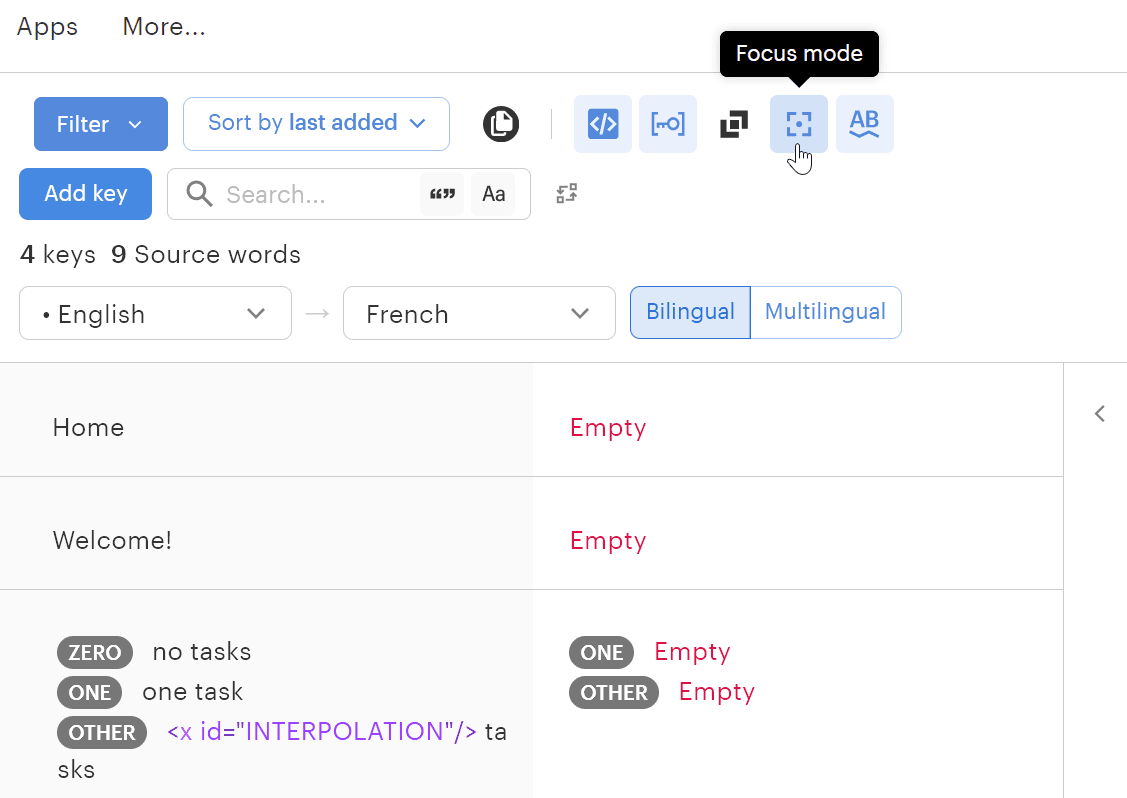Enable Focus mode

pos(798,124)
